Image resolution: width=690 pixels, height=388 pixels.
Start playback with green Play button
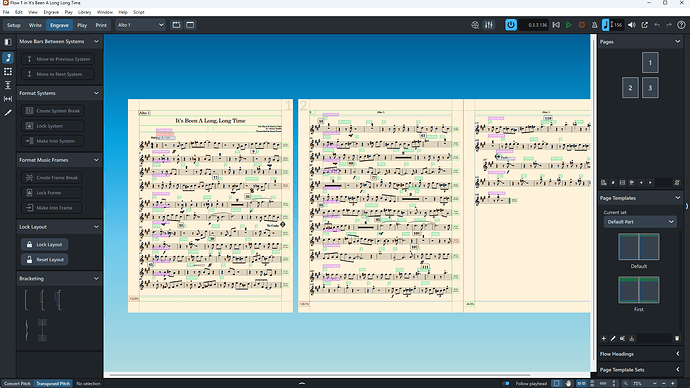(x=569, y=25)
